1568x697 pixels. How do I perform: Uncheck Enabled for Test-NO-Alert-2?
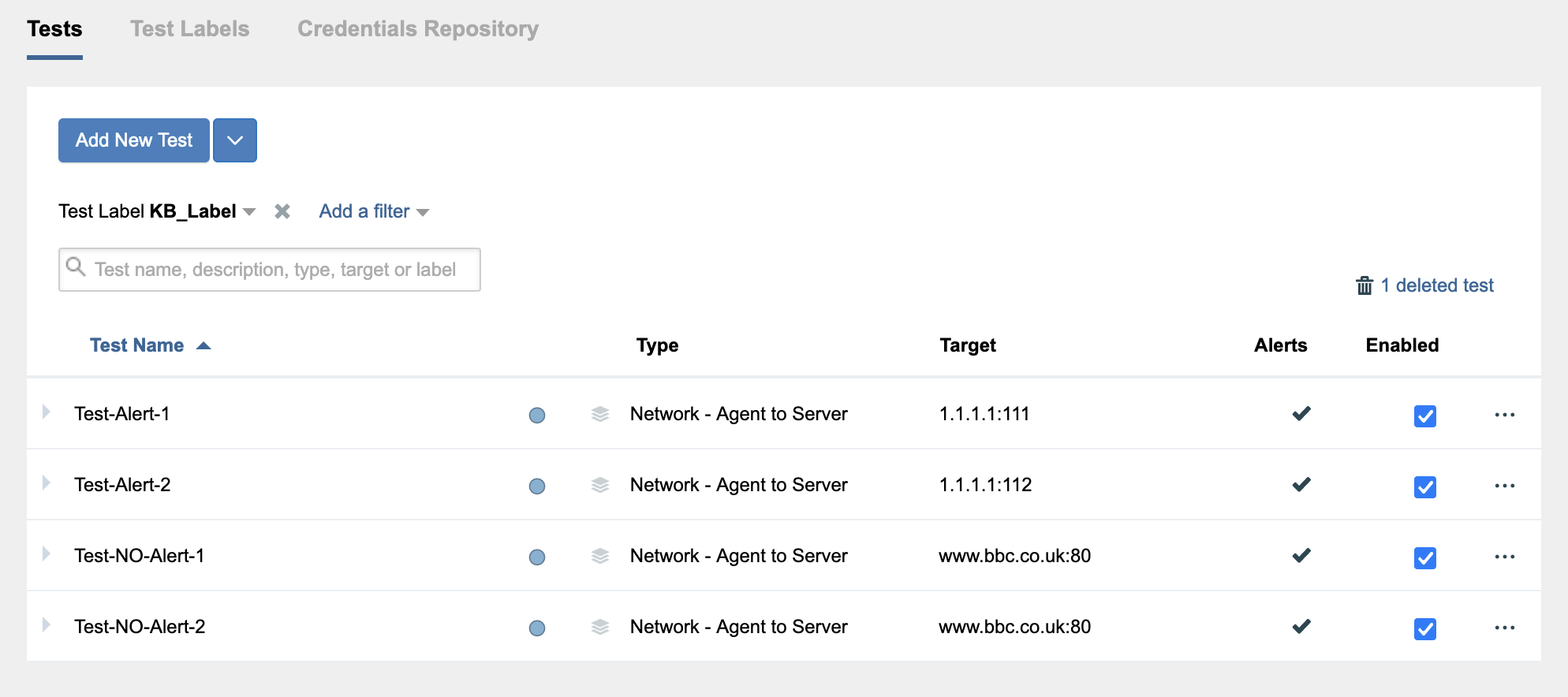point(1425,628)
